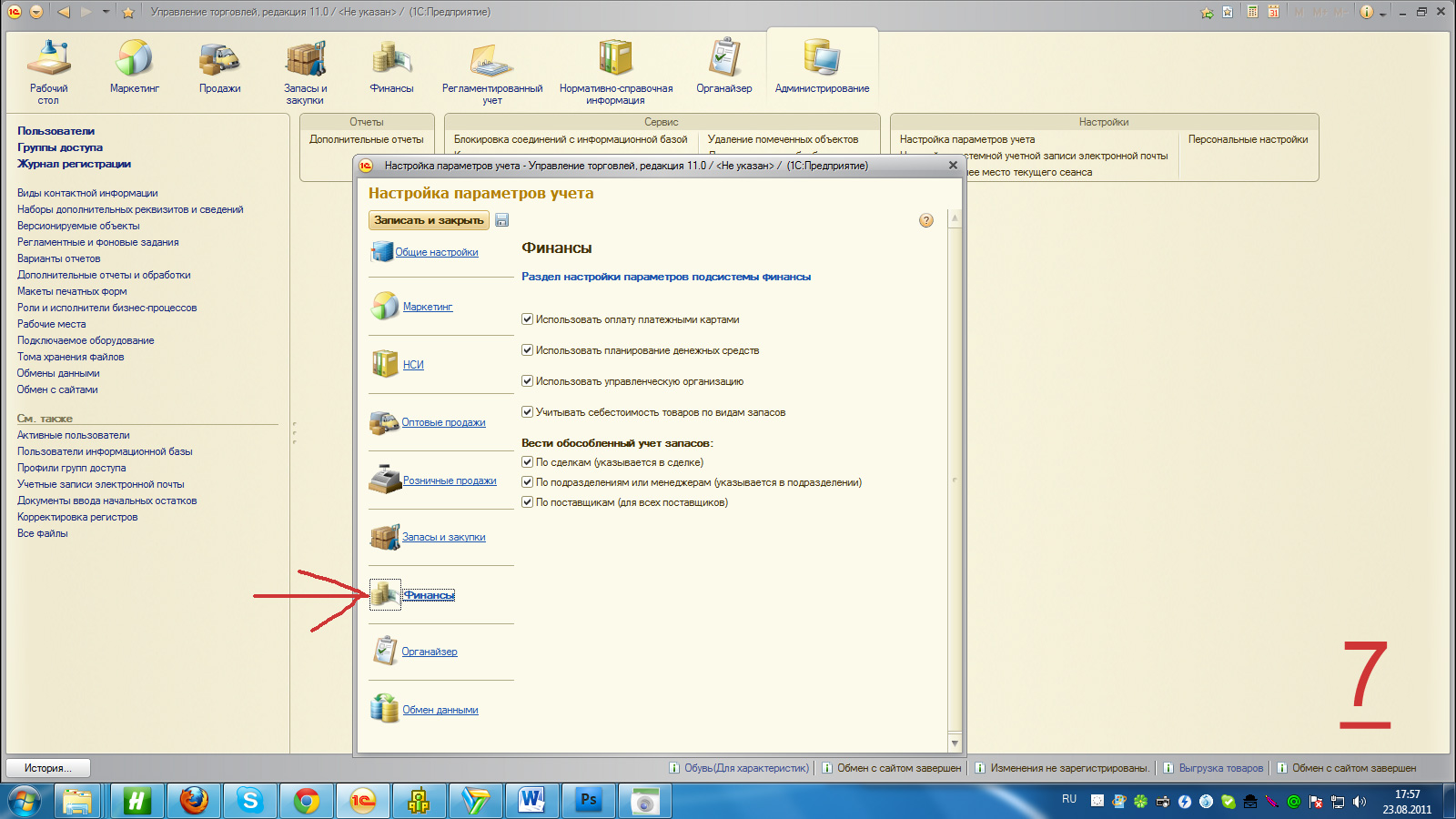Click the back navigation arrow

(63, 12)
